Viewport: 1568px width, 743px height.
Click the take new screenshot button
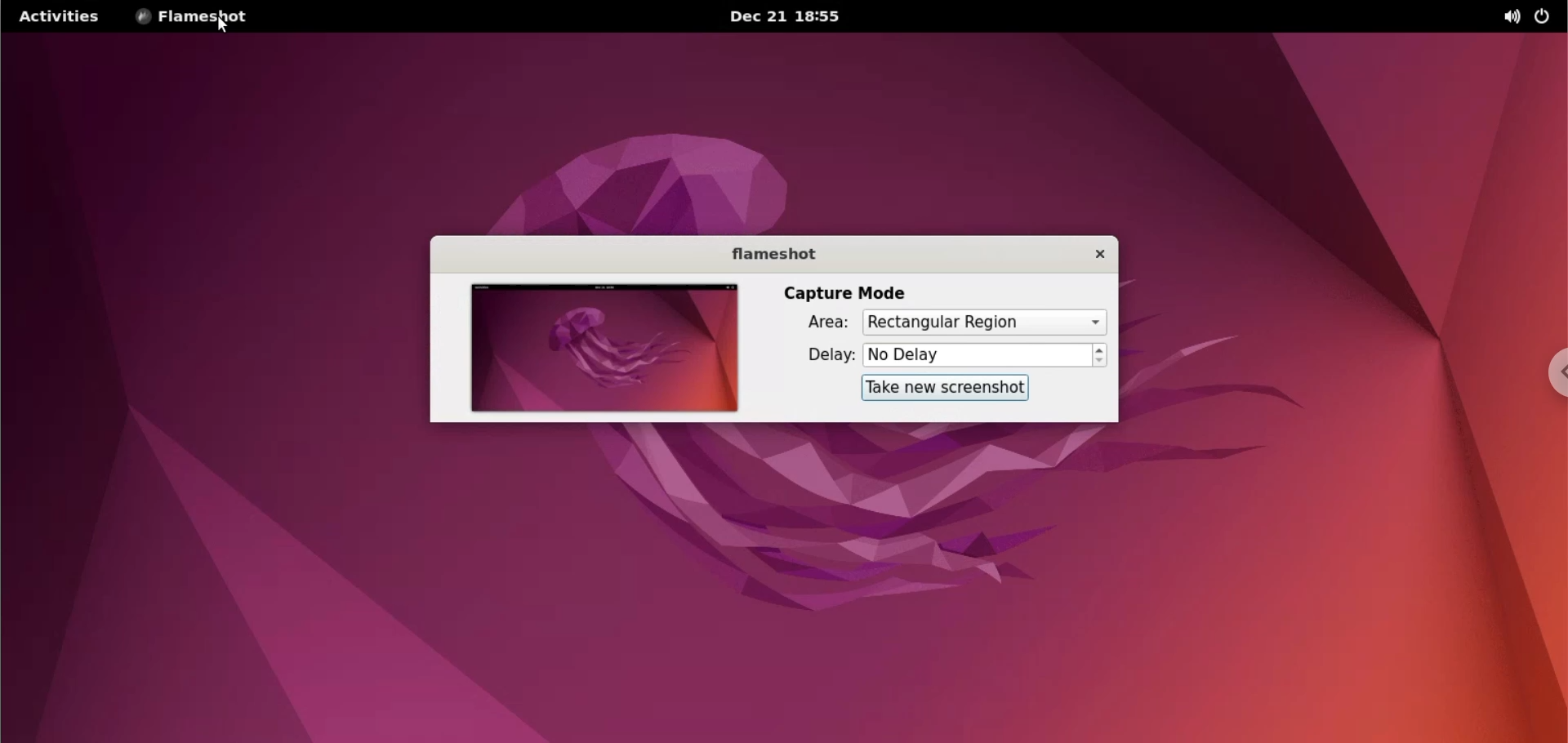[945, 388]
